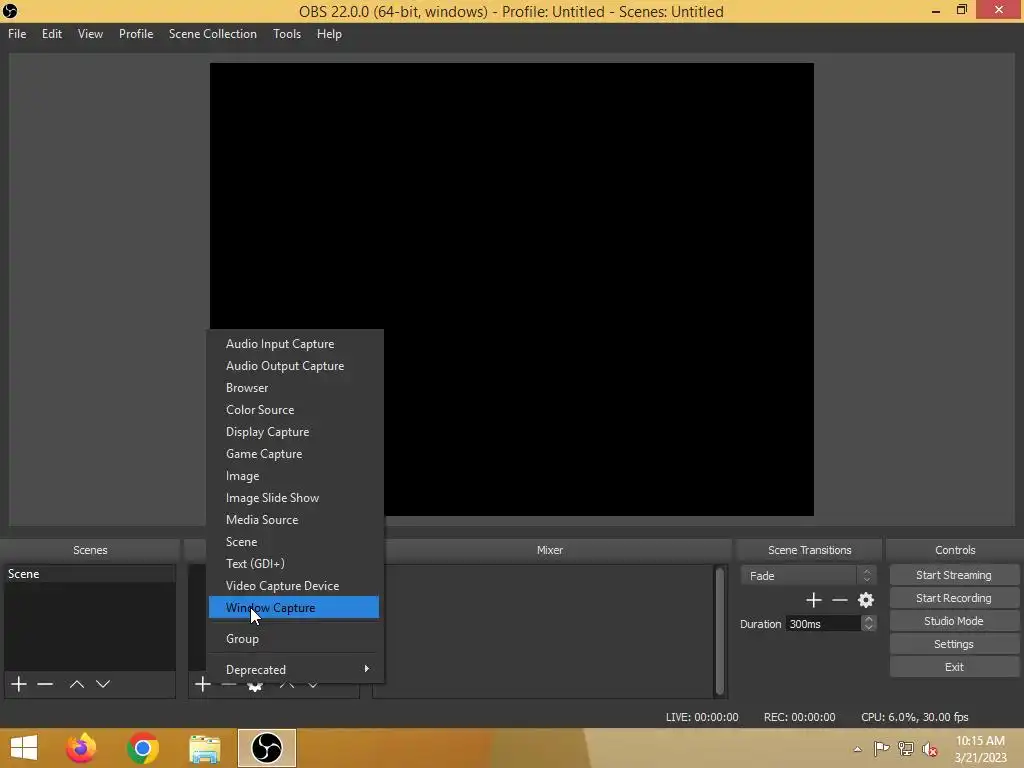Open the Help menu
The height and width of the screenshot is (768, 1024).
click(x=329, y=34)
